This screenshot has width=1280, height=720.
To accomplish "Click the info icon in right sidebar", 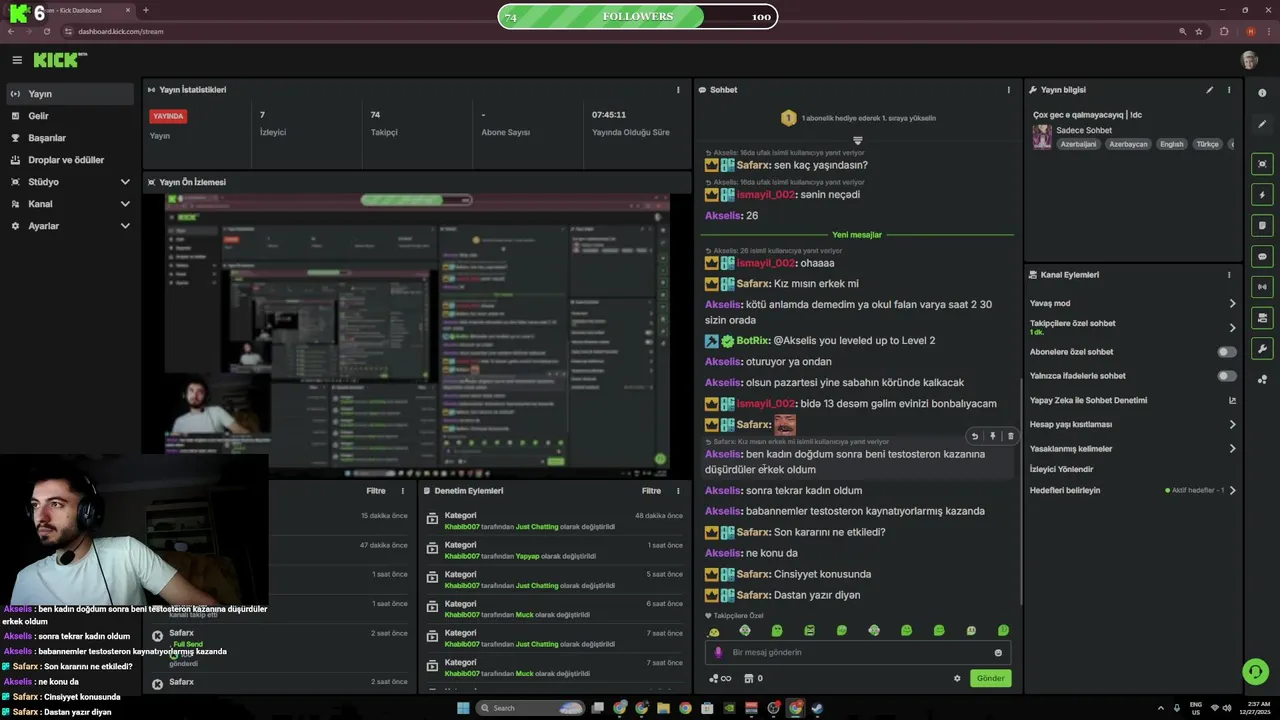I will click(x=1262, y=93).
